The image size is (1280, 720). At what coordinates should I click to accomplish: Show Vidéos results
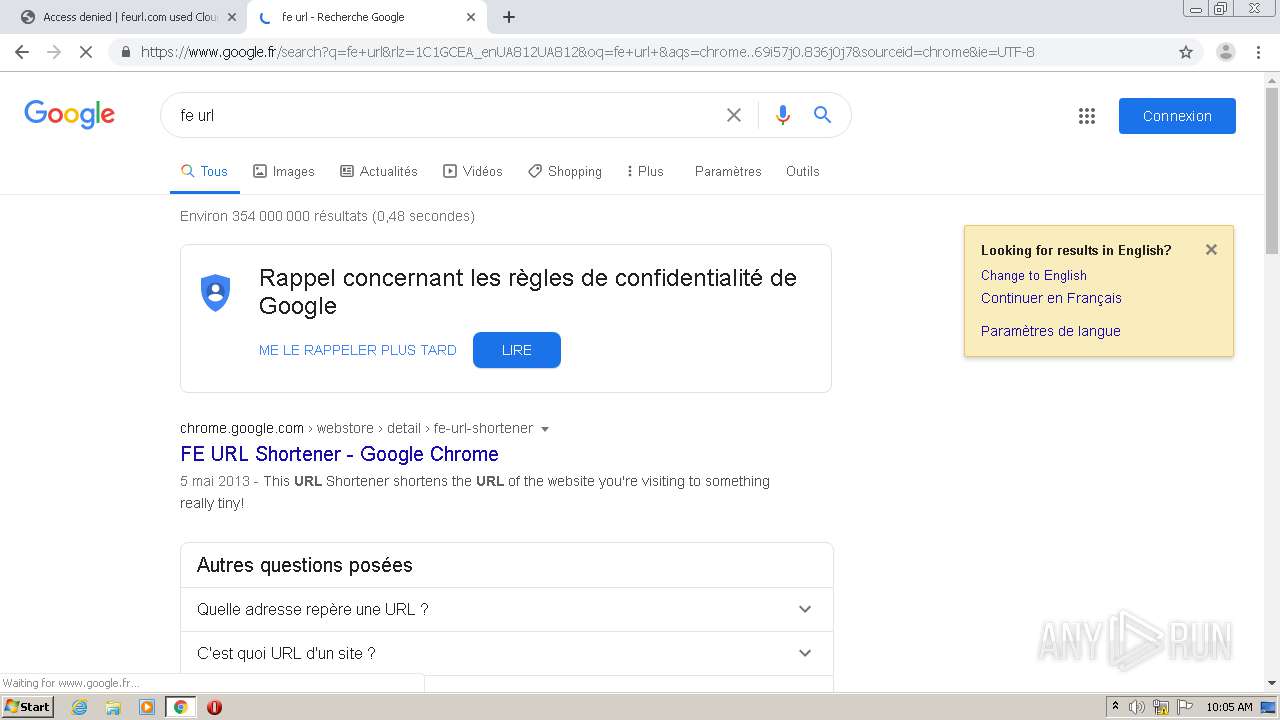pos(473,171)
